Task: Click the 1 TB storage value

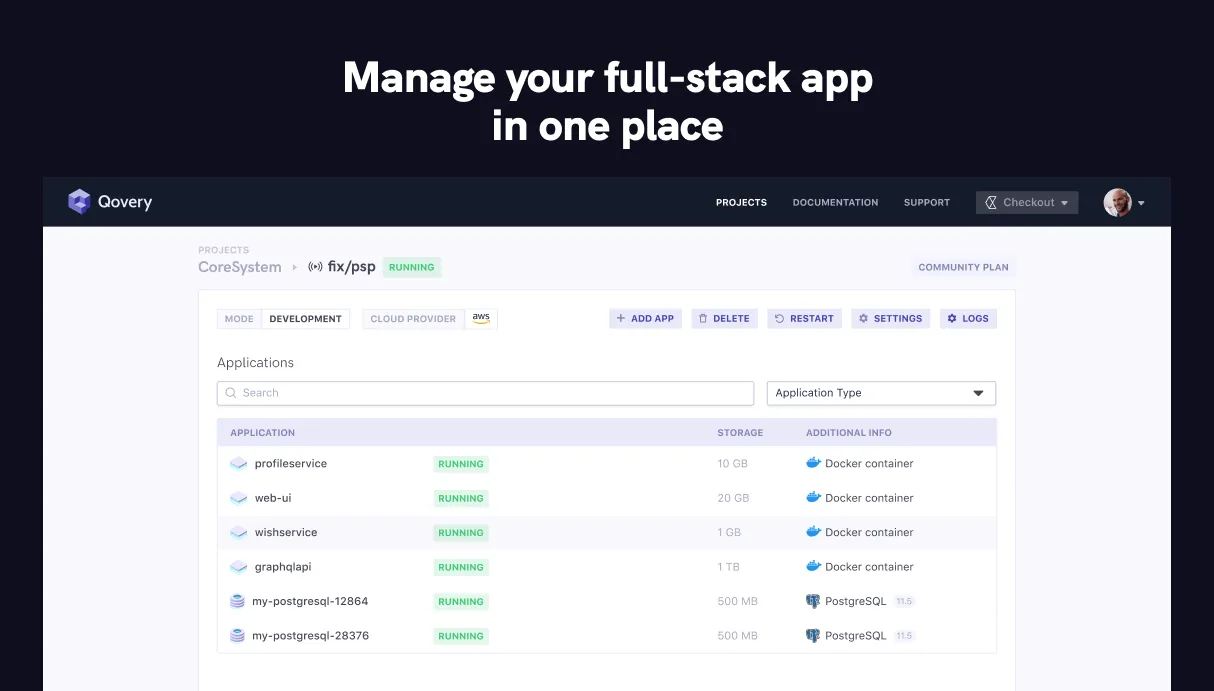Action: [728, 567]
